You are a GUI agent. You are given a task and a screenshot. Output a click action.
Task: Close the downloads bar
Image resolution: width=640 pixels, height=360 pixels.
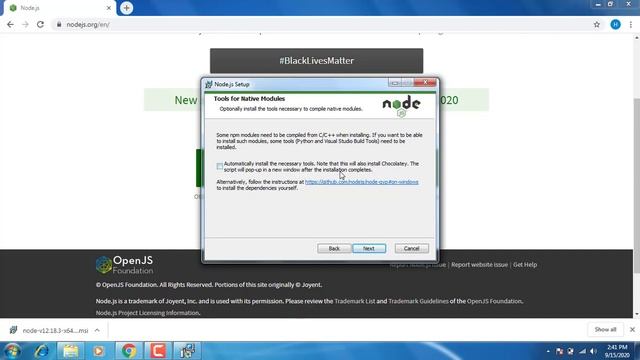tap(632, 329)
